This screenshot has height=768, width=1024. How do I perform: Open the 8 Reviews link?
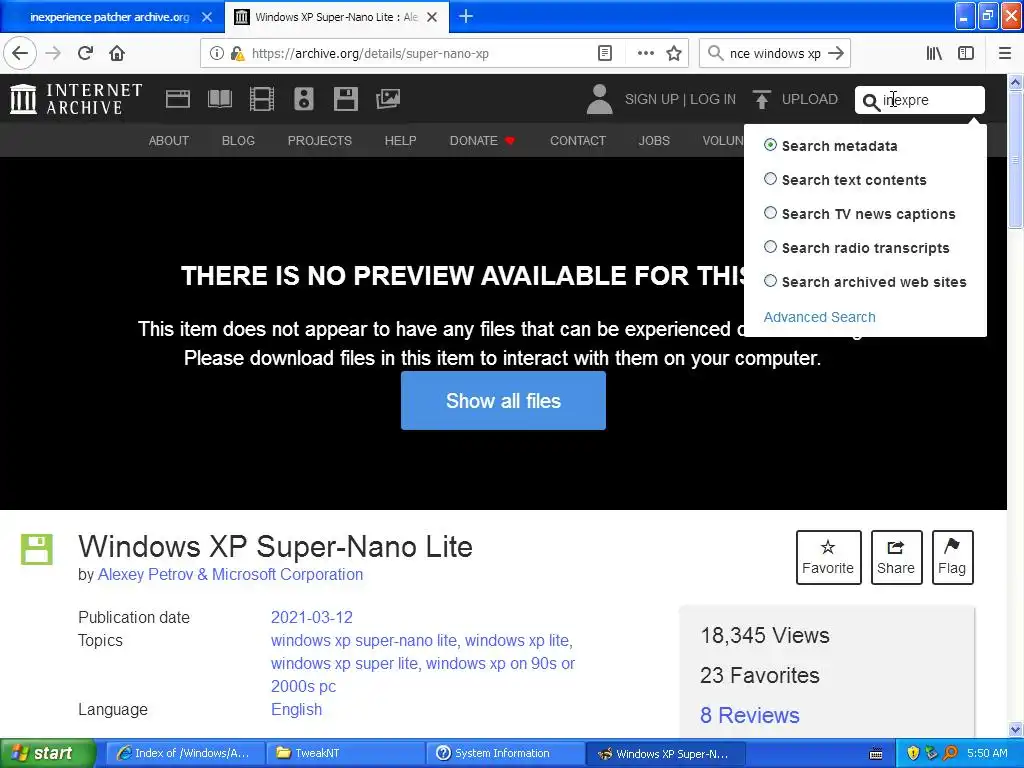click(750, 715)
